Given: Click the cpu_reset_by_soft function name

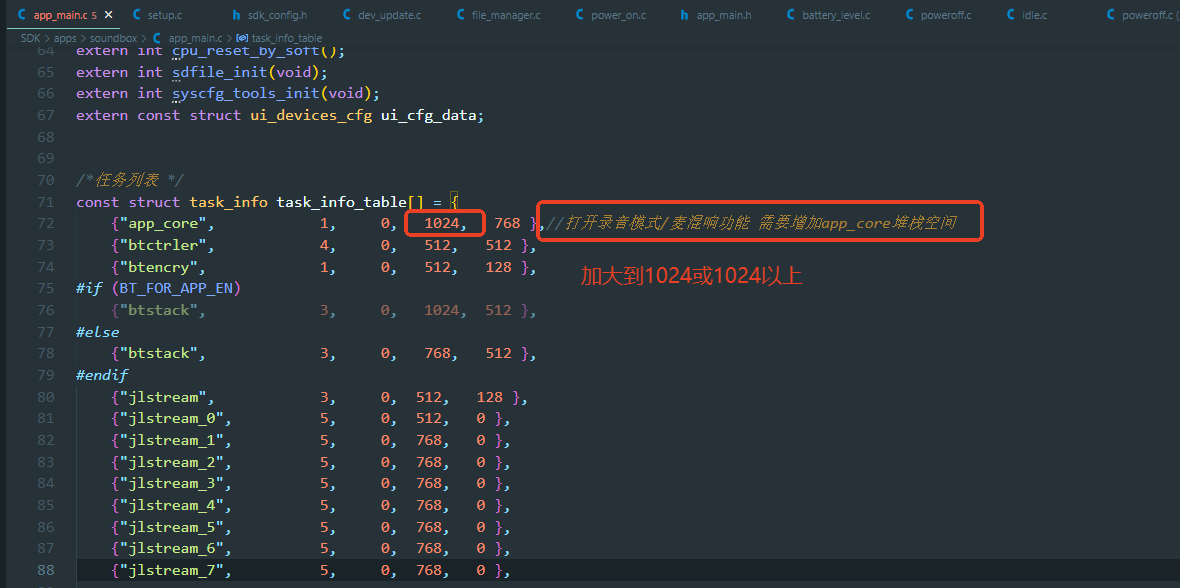Looking at the screenshot, I should point(246,51).
